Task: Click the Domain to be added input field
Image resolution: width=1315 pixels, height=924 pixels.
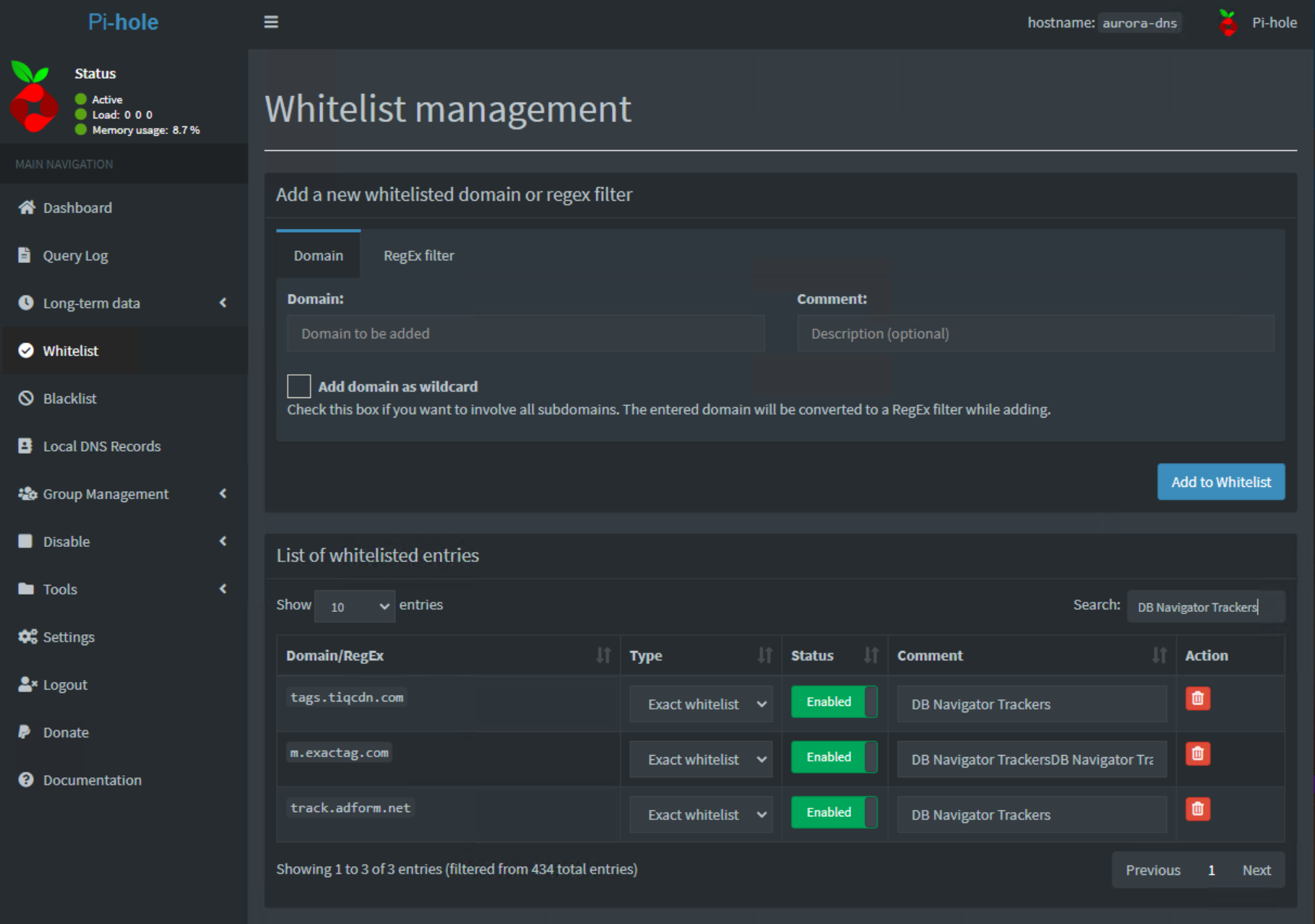Action: click(525, 333)
